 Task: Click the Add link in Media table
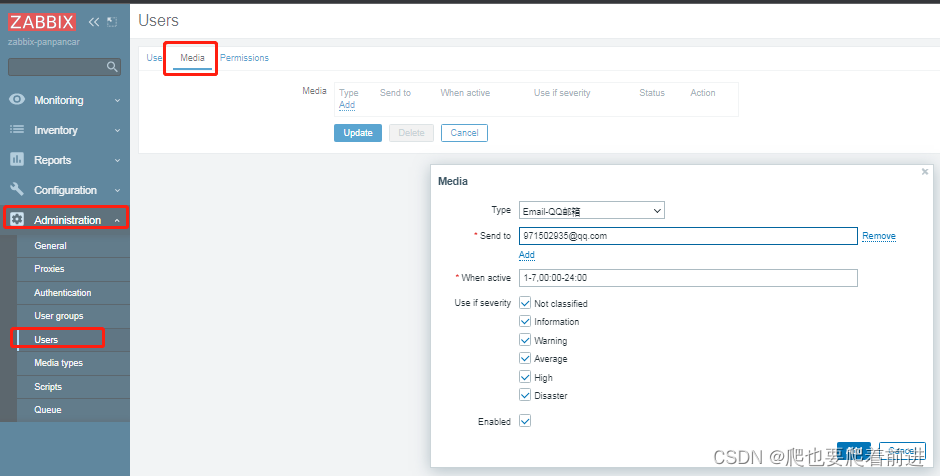[x=347, y=105]
